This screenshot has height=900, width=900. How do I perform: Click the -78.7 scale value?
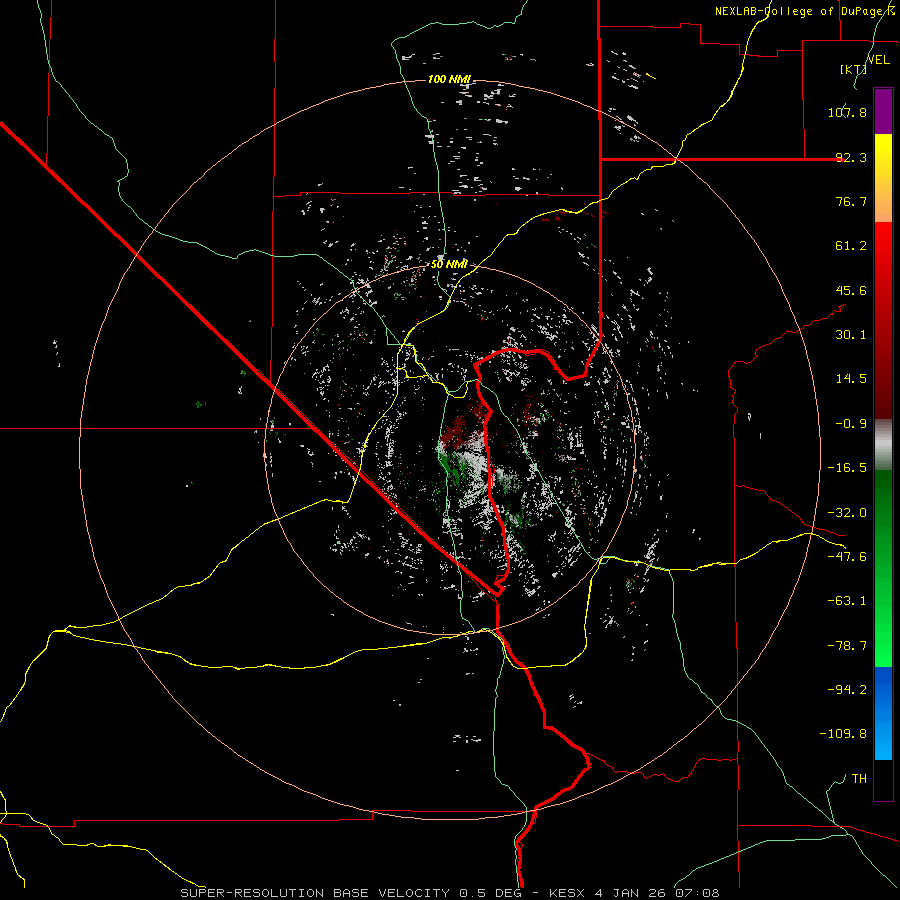coord(847,646)
